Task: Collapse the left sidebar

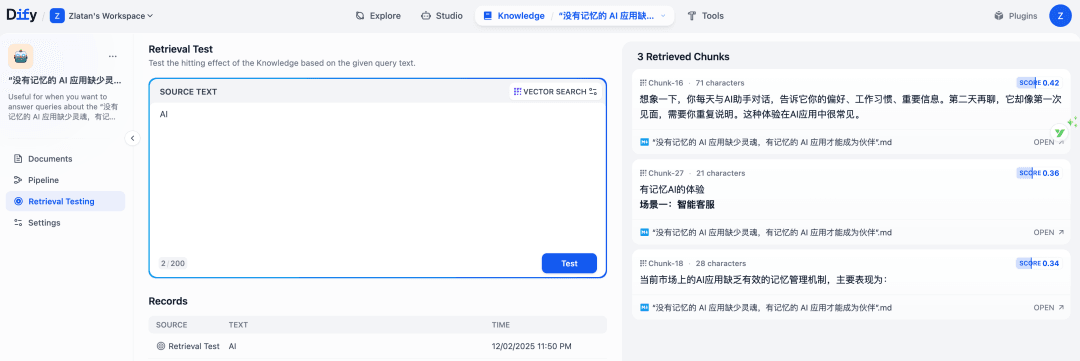Action: (133, 138)
